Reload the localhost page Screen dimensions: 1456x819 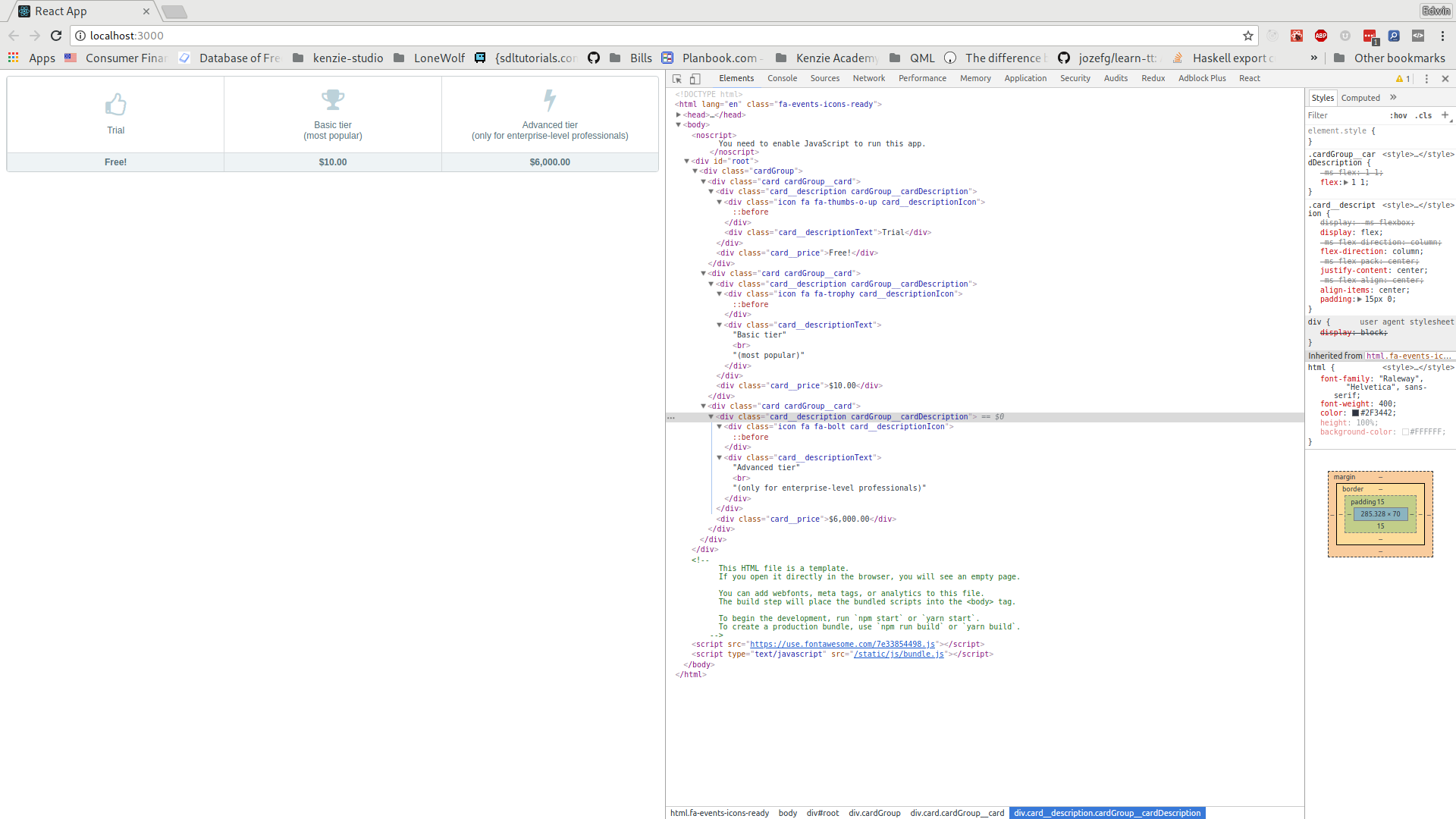(56, 36)
